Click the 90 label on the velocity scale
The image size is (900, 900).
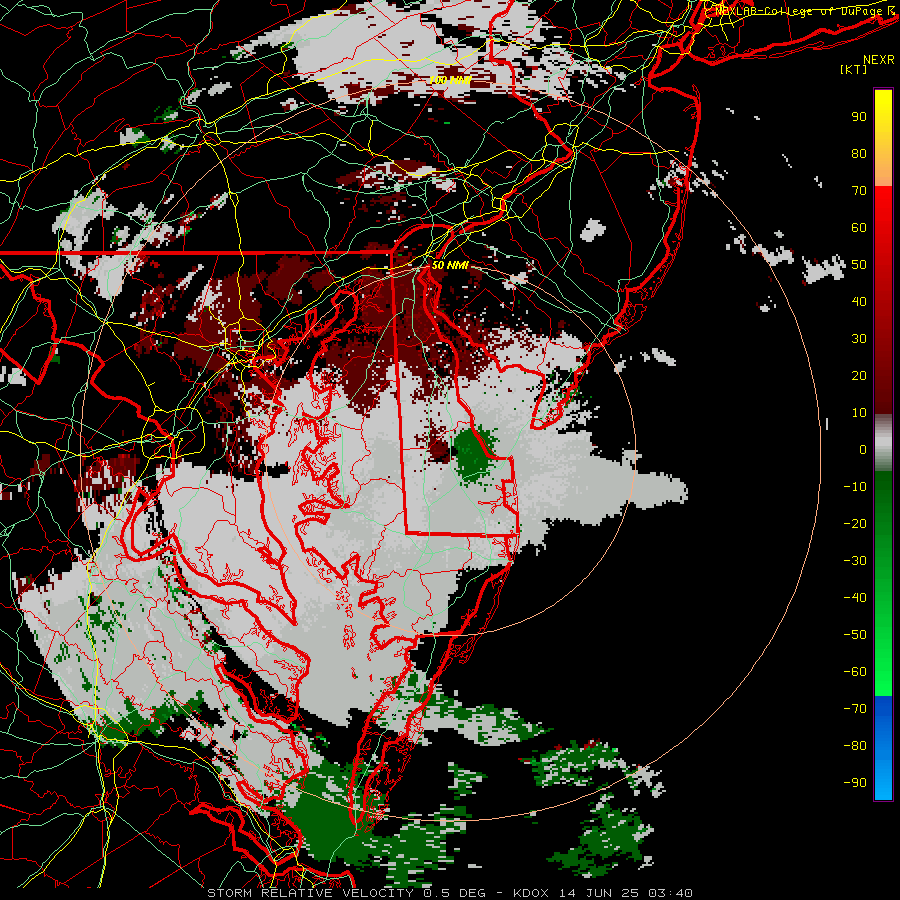(859, 117)
